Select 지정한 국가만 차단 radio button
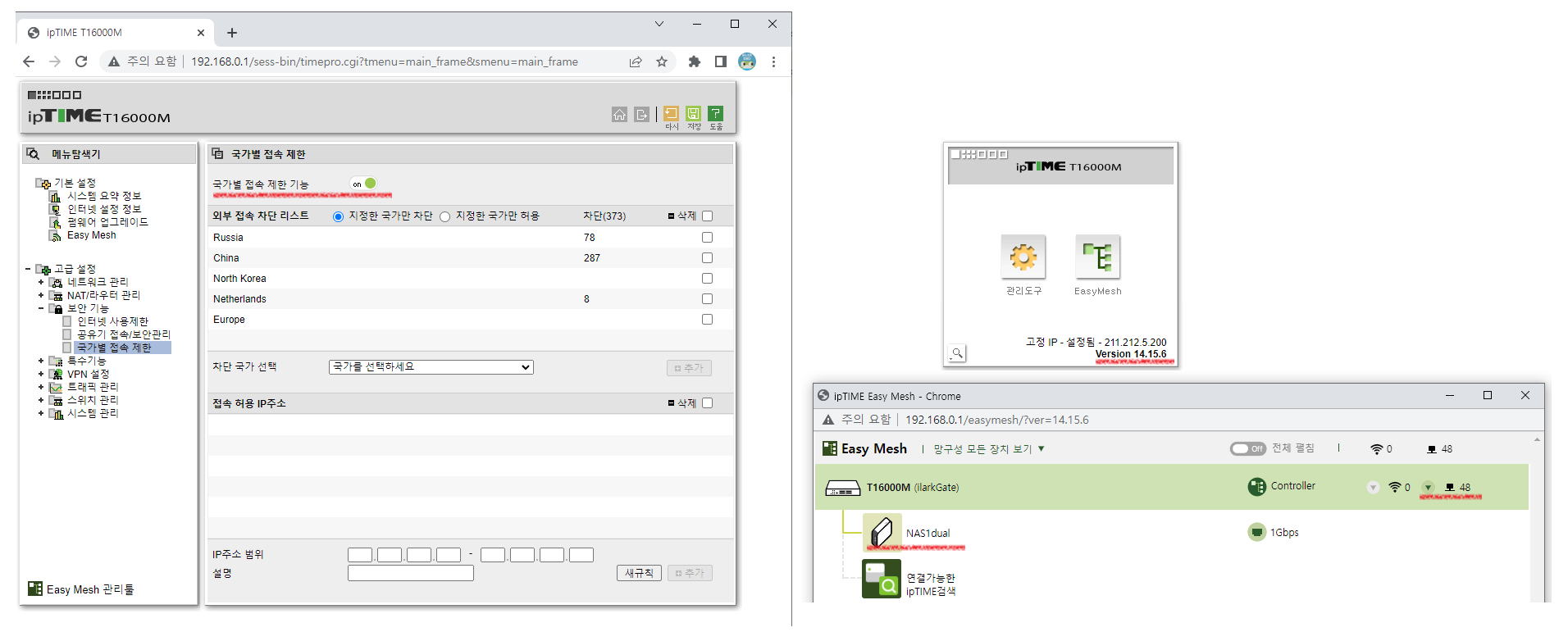 click(338, 216)
